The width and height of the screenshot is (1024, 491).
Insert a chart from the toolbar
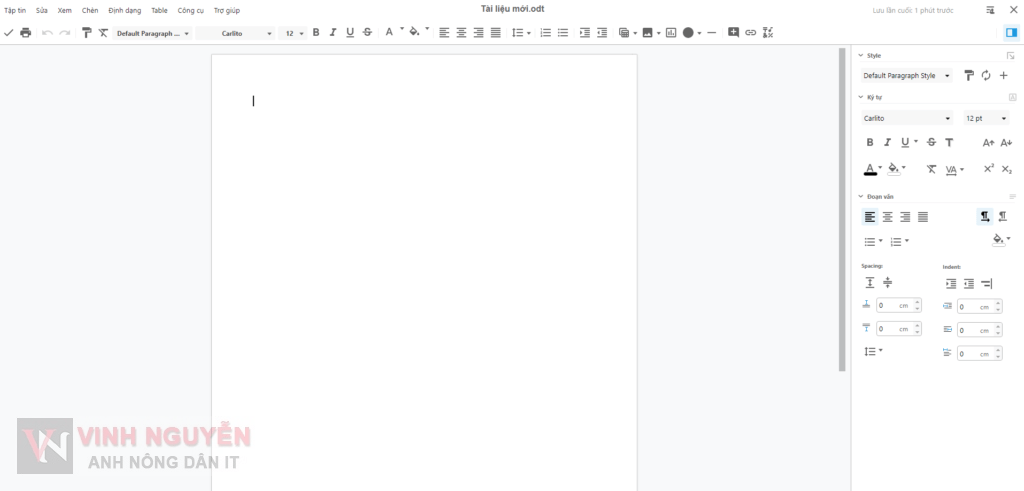671,33
